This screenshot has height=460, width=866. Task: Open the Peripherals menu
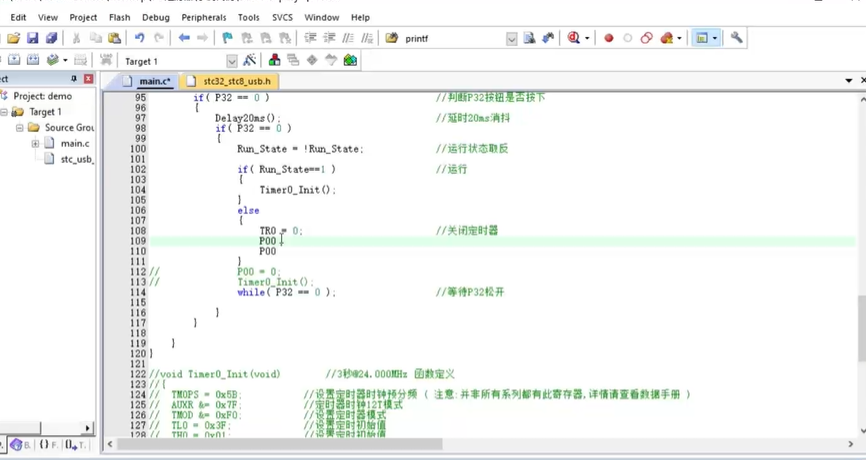pyautogui.click(x=204, y=17)
